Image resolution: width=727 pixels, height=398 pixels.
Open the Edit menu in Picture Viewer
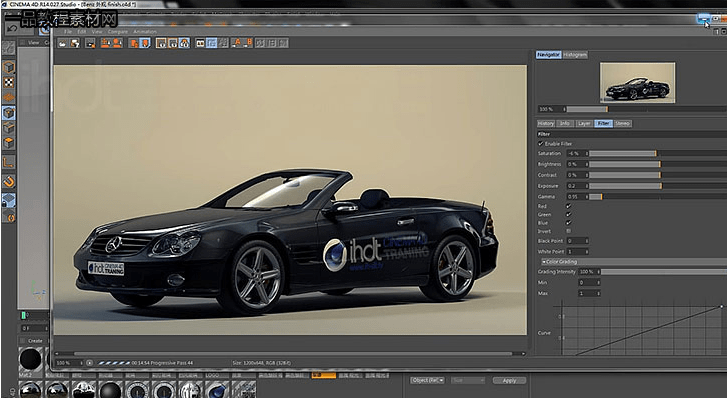tap(82, 32)
